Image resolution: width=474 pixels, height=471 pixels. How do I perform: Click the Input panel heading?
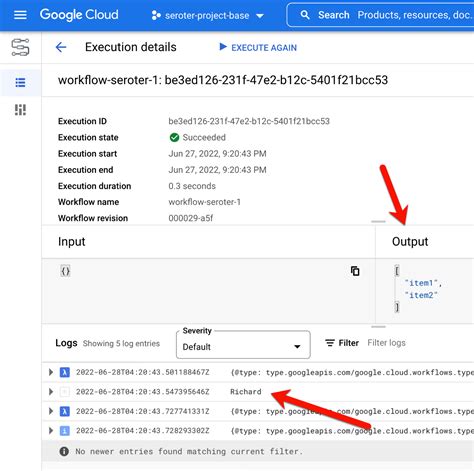[x=72, y=242]
